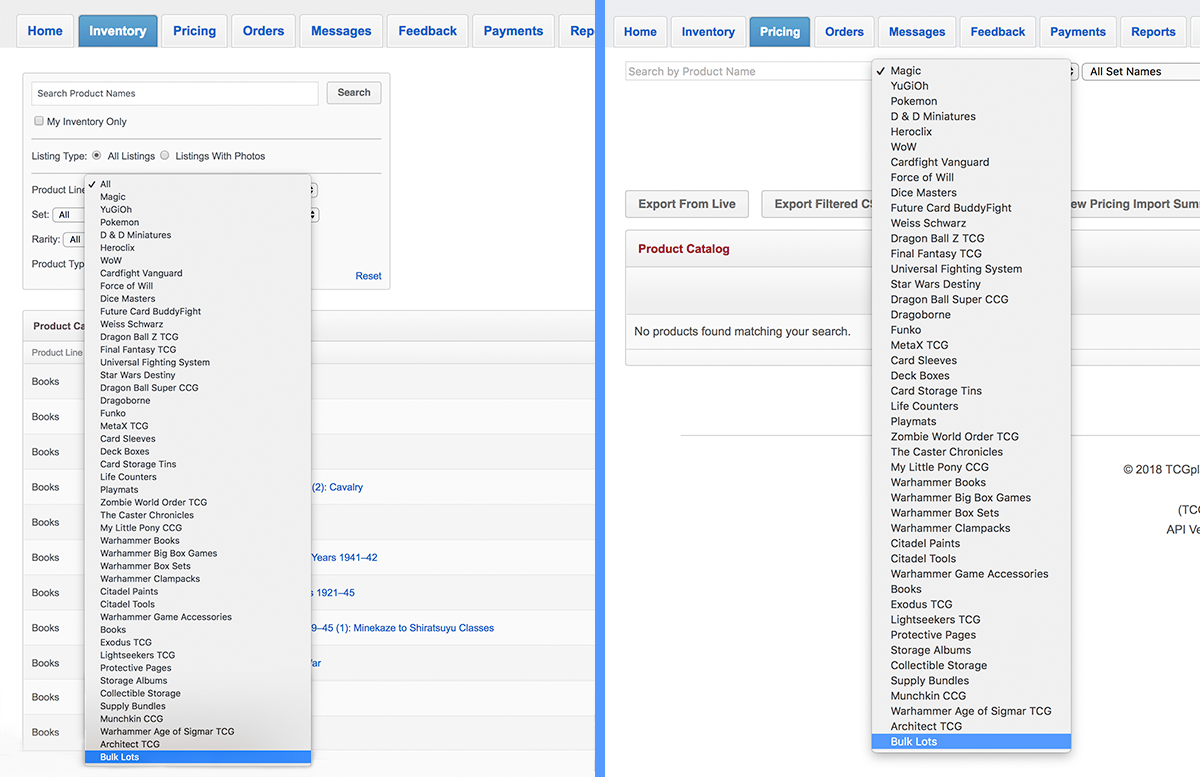Choose Star Wars Destiny in the left dropdown list
The height and width of the screenshot is (777, 1200).
point(198,375)
